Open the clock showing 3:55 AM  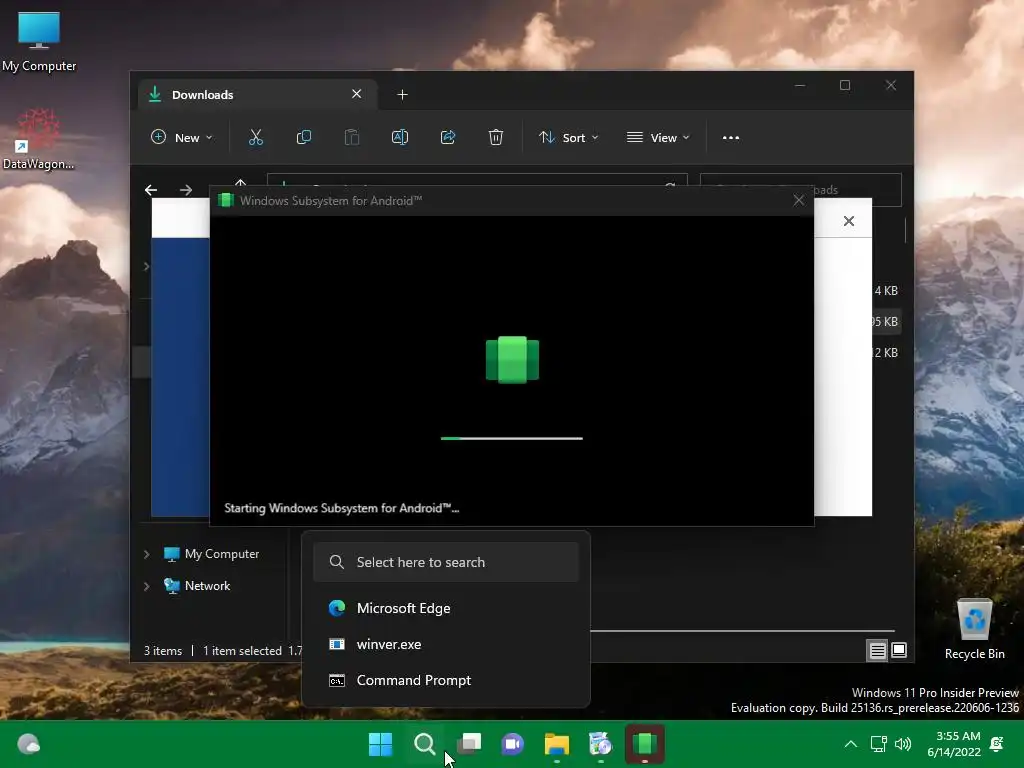click(954, 744)
